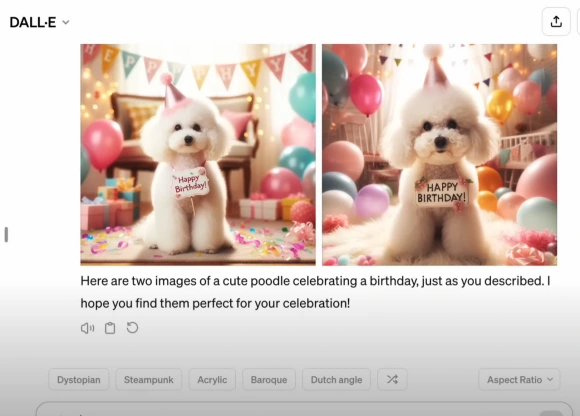Choose the Acrylic style suggestion

click(212, 379)
